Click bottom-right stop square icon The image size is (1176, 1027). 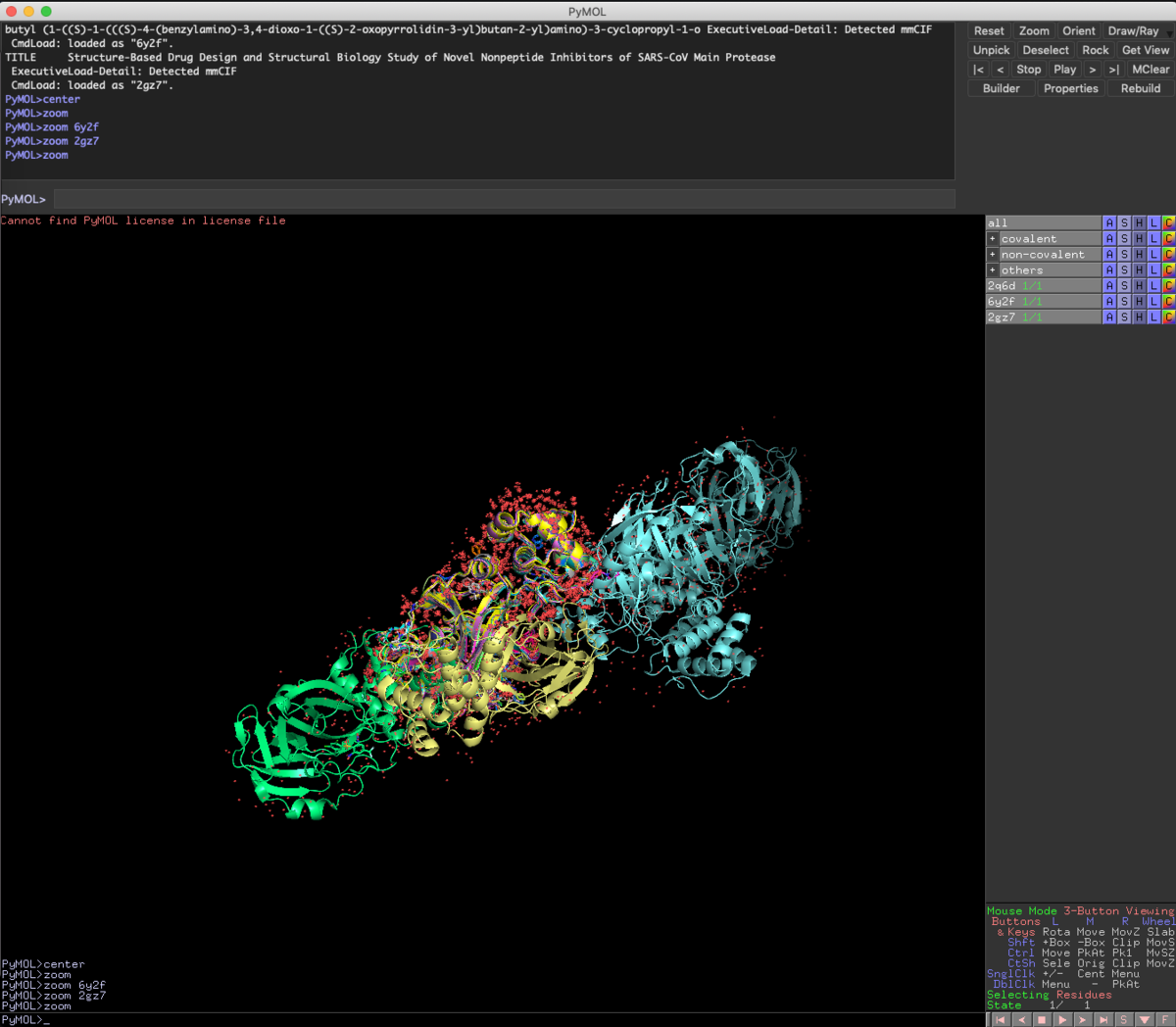coord(1041,1020)
